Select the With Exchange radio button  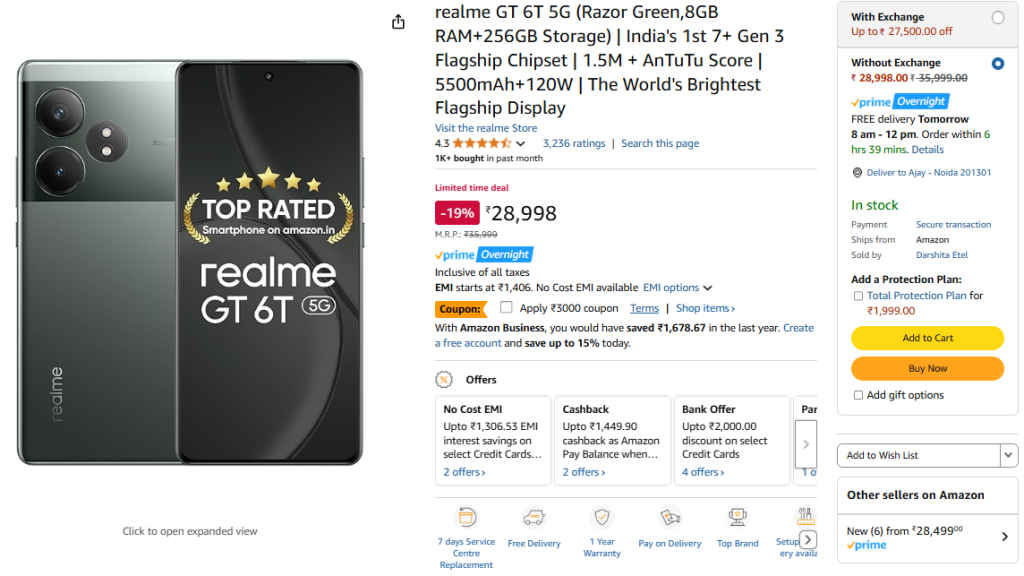[999, 17]
